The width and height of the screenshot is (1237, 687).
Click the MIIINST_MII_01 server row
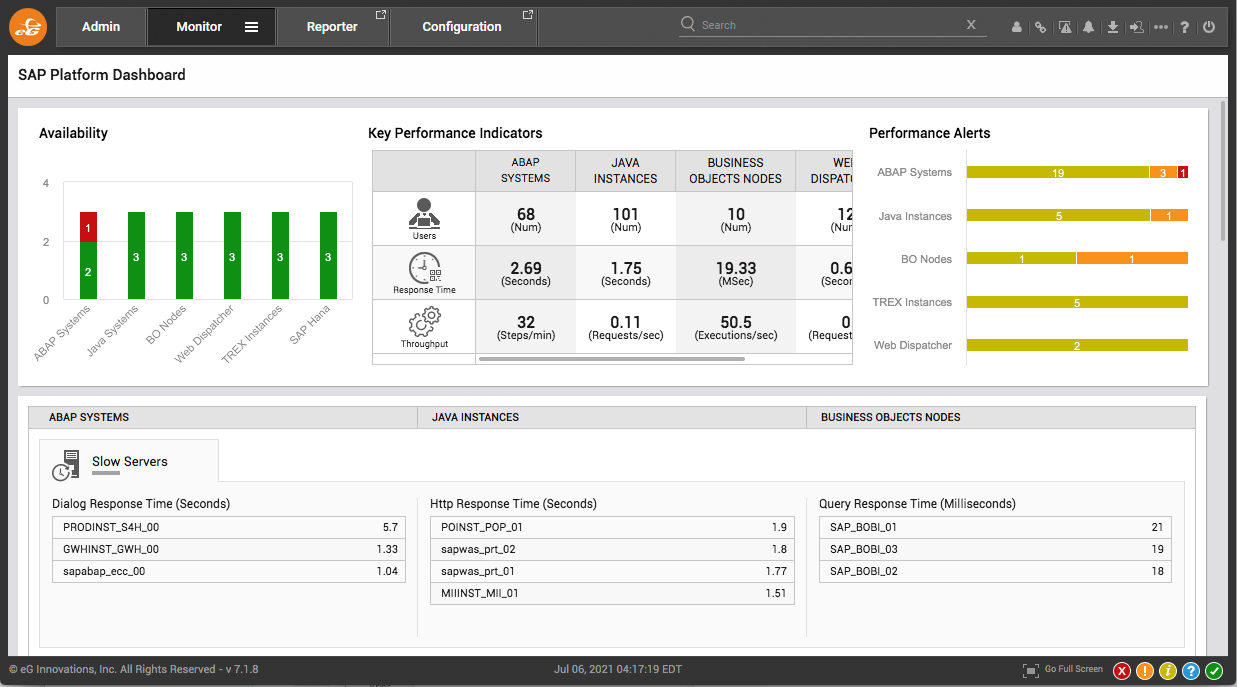[x=612, y=593]
